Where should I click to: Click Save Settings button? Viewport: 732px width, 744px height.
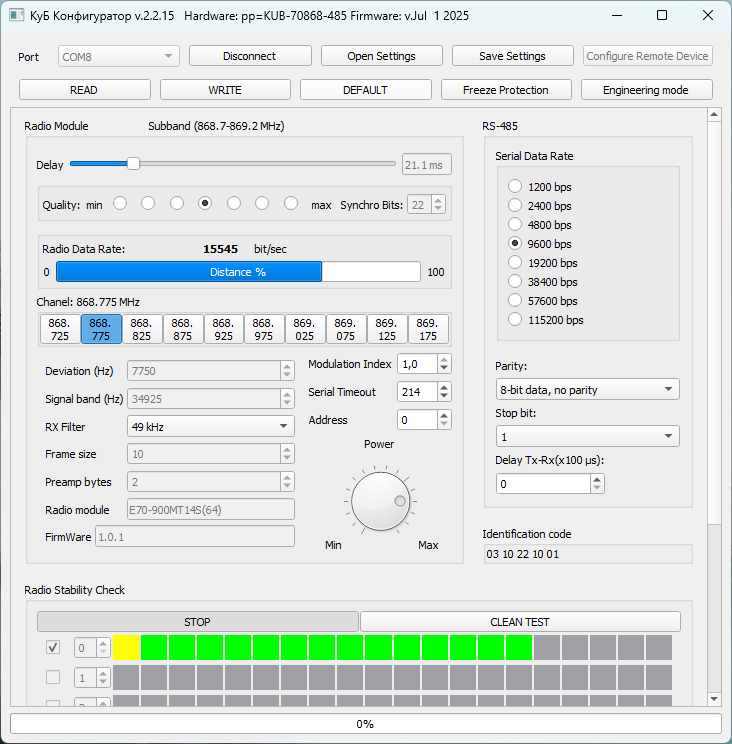[512, 56]
